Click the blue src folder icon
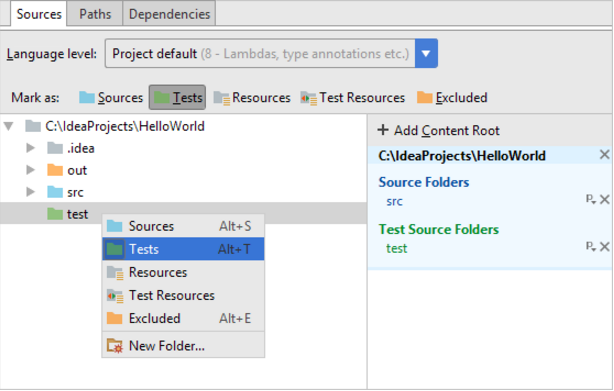This screenshot has height=391, width=614. pos(55,192)
